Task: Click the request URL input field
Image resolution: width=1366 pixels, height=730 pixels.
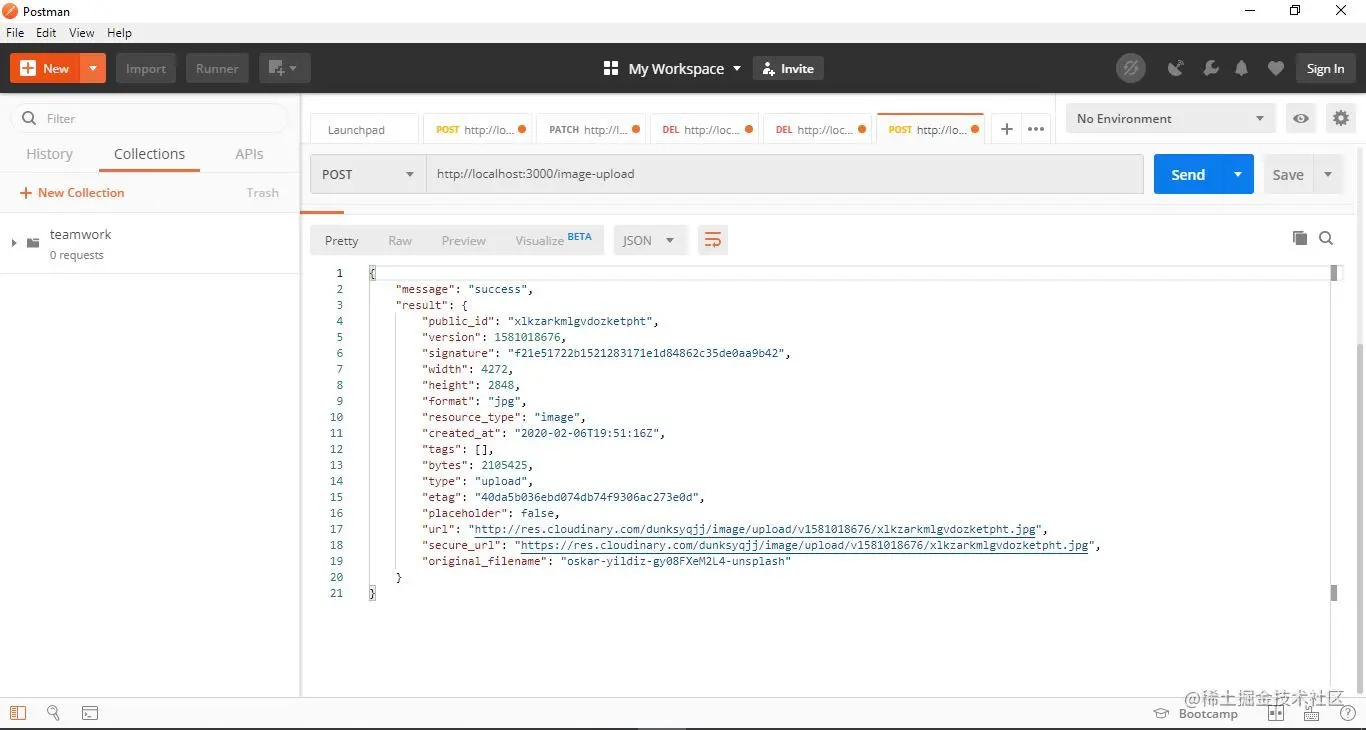Action: (785, 174)
